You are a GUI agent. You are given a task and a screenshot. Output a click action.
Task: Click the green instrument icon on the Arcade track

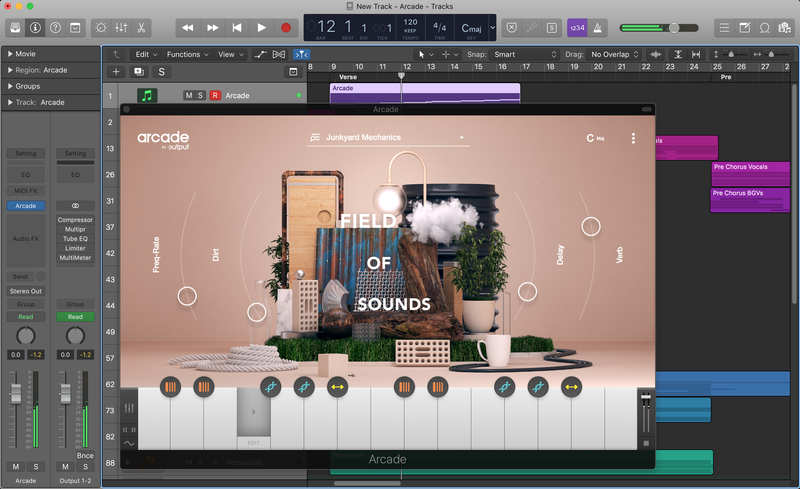click(x=147, y=96)
